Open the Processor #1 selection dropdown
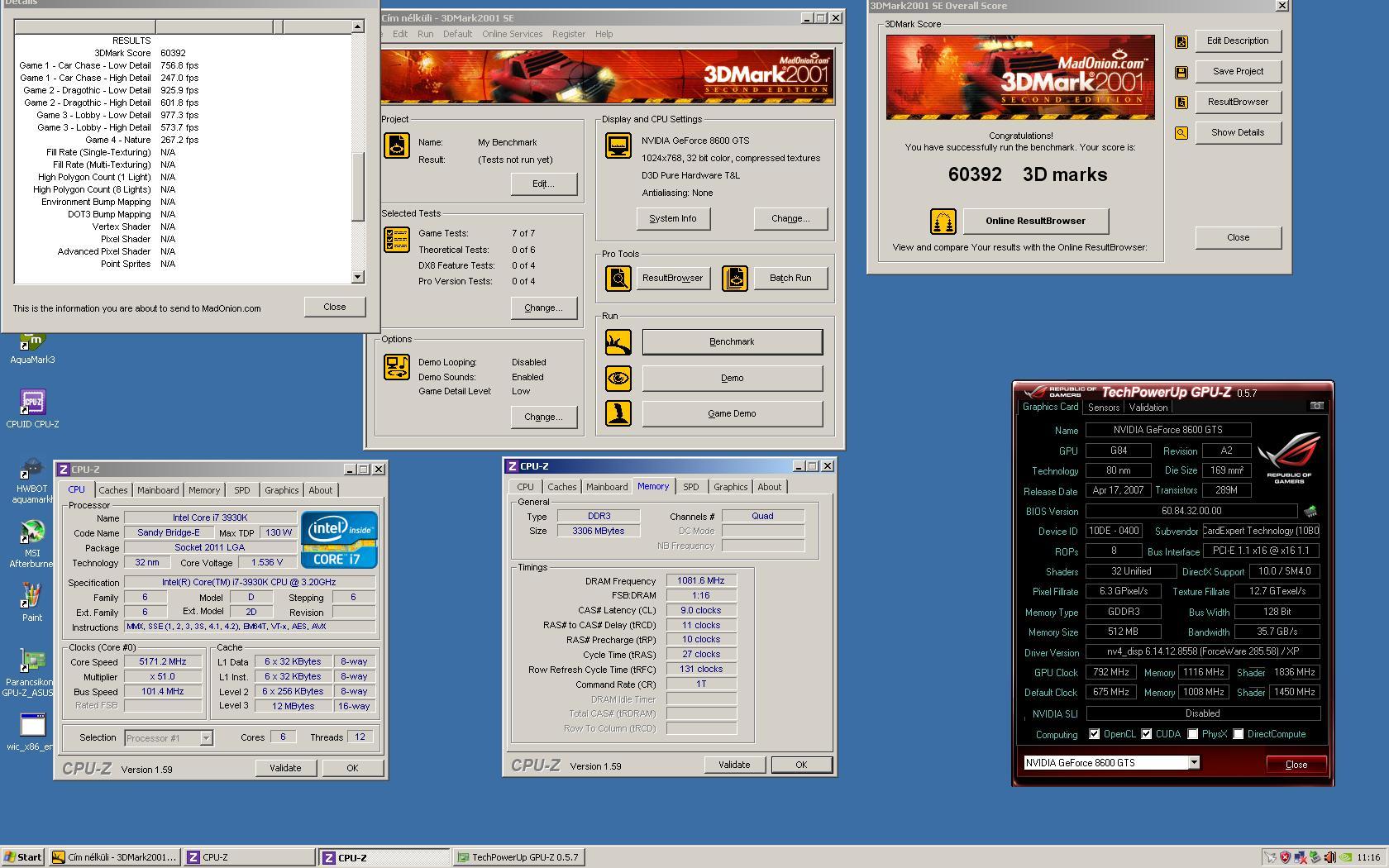Viewport: 1389px width, 868px height. coord(206,737)
